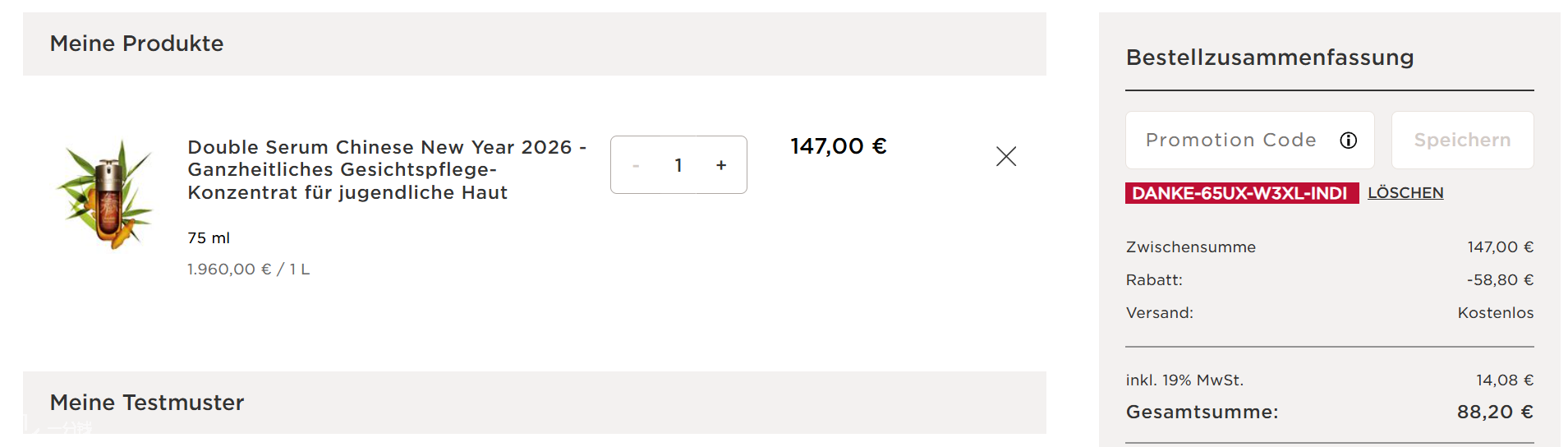
Task: Increase product quantity with the plus button
Action: 721,165
